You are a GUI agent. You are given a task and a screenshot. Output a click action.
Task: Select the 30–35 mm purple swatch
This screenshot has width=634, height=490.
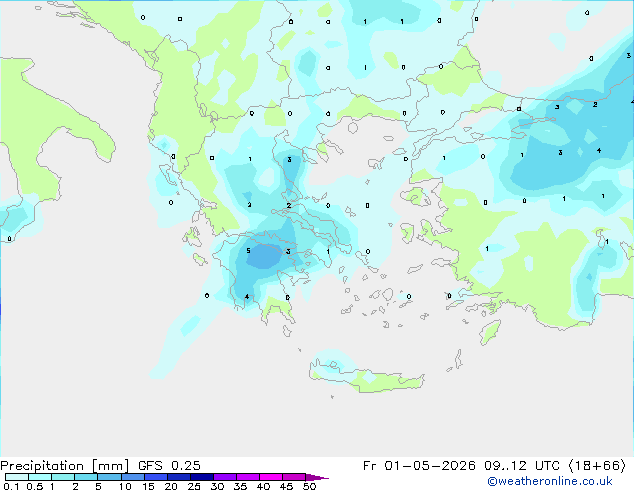[225, 477]
